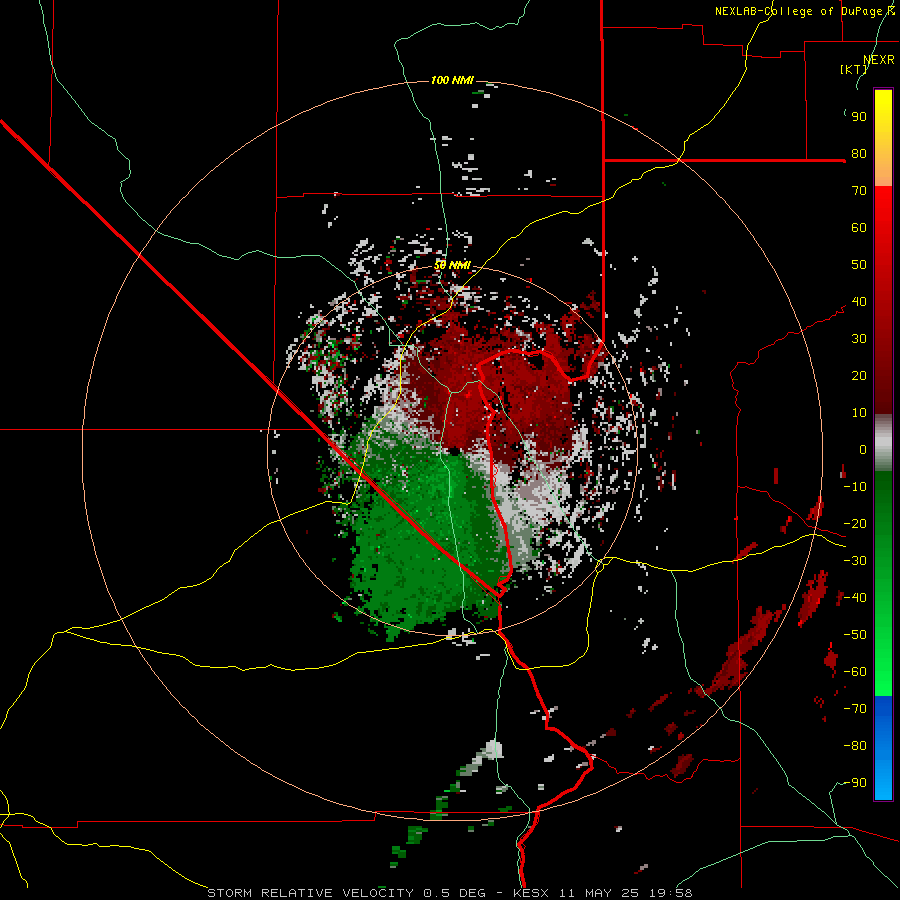
Task: Click the 50 NMI range ring label
Action: pos(452,265)
